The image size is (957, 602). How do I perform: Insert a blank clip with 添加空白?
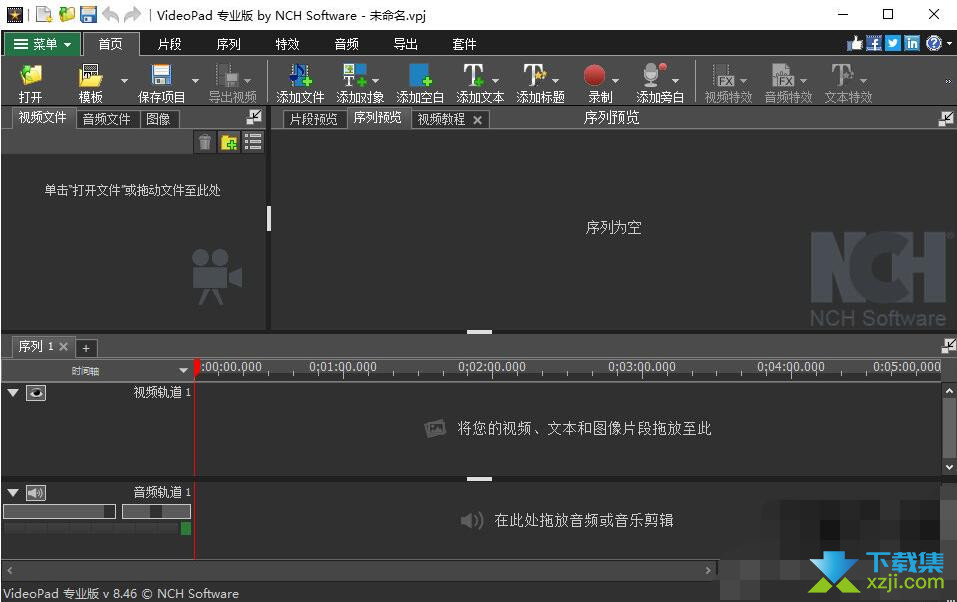click(421, 76)
